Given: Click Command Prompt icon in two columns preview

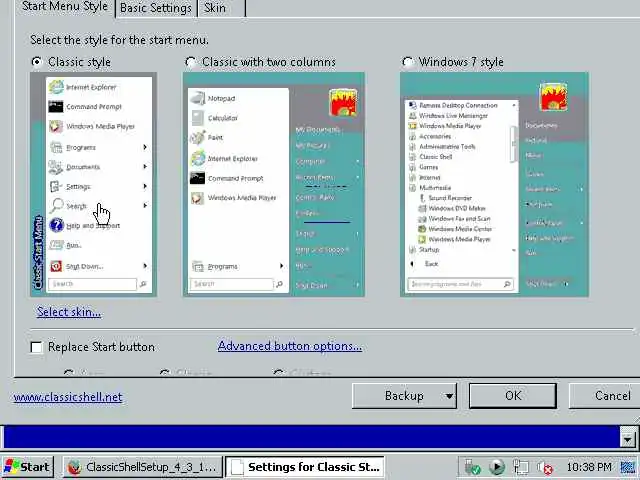Looking at the screenshot, I should click(x=197, y=178).
